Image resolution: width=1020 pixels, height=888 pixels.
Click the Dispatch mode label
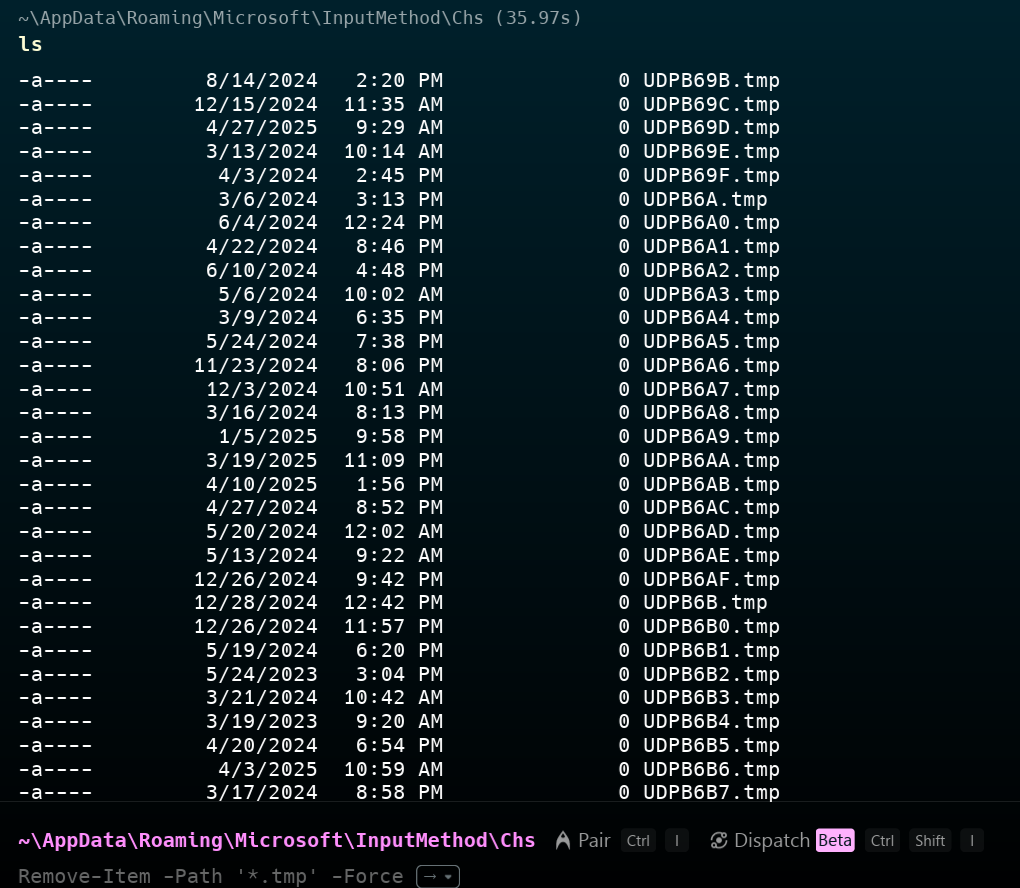click(771, 840)
